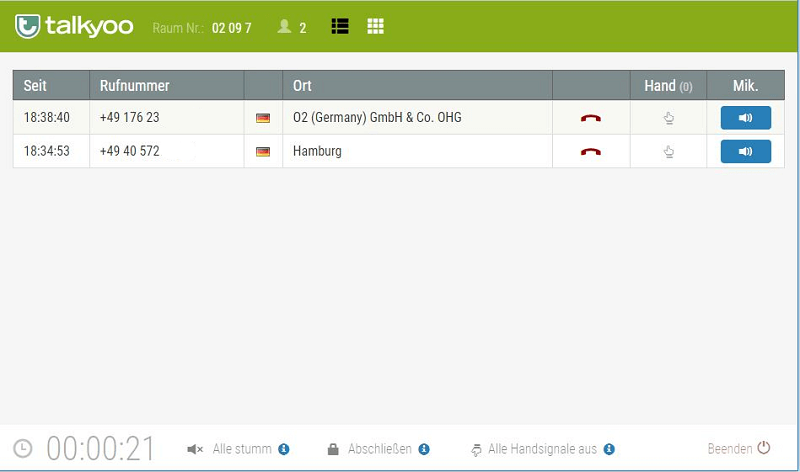Click German flag in O2 Germany row
This screenshot has width=800, height=472.
click(x=263, y=118)
